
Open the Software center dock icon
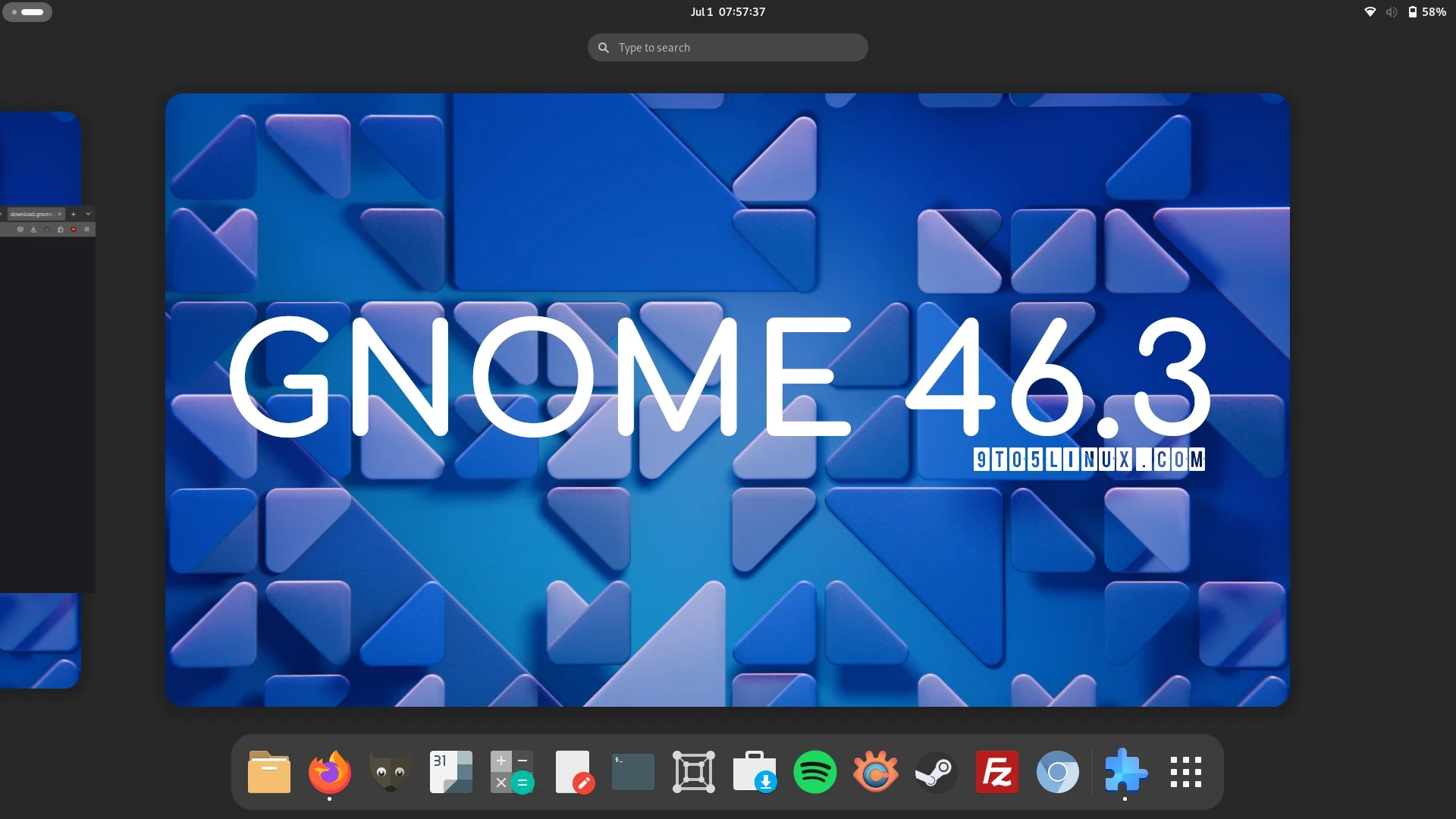pyautogui.click(x=755, y=772)
